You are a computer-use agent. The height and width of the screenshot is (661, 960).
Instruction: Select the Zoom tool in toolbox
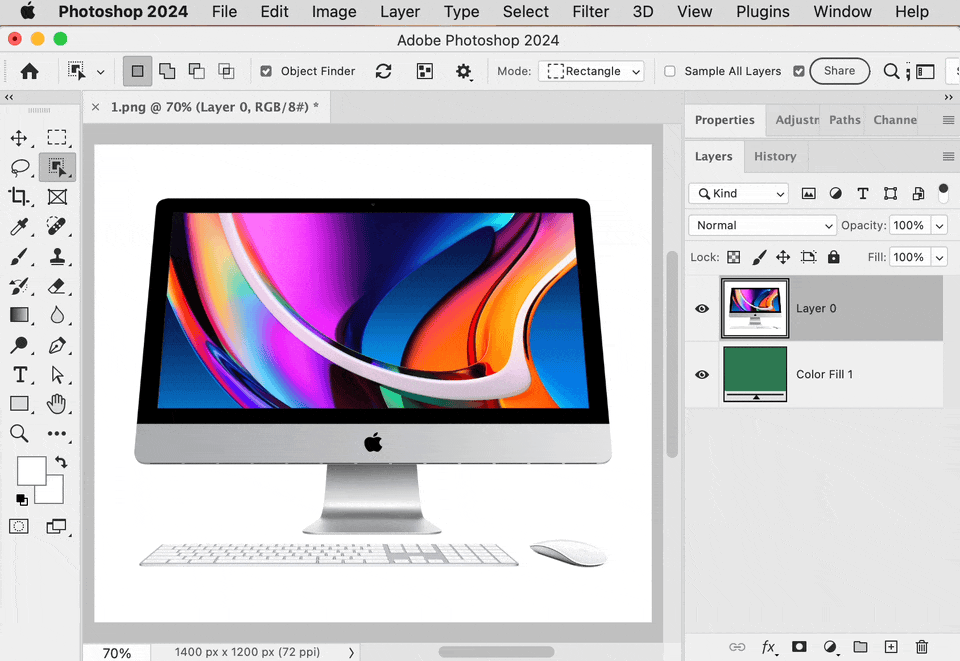pos(19,433)
